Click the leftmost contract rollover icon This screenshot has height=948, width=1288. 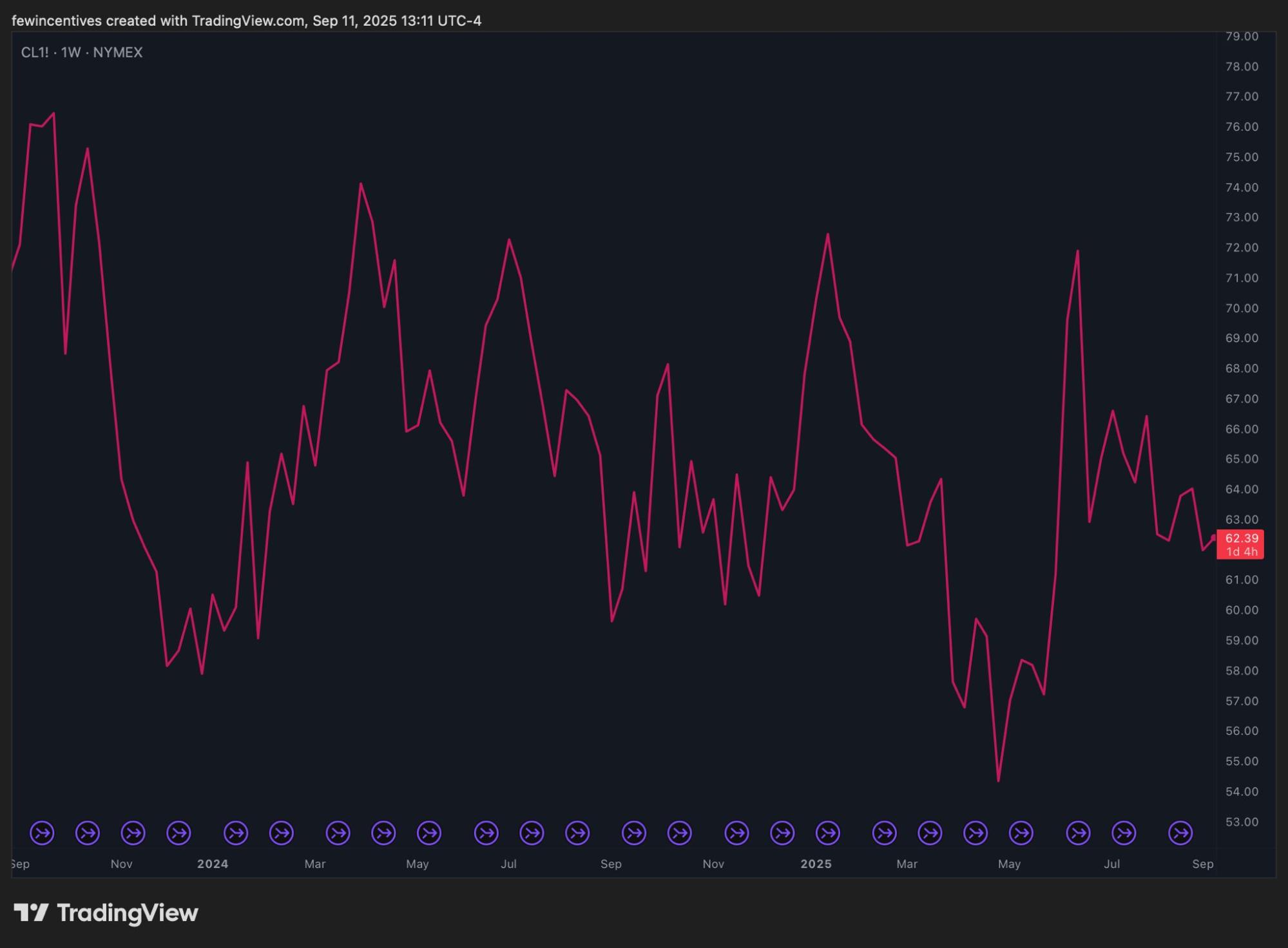tap(43, 833)
